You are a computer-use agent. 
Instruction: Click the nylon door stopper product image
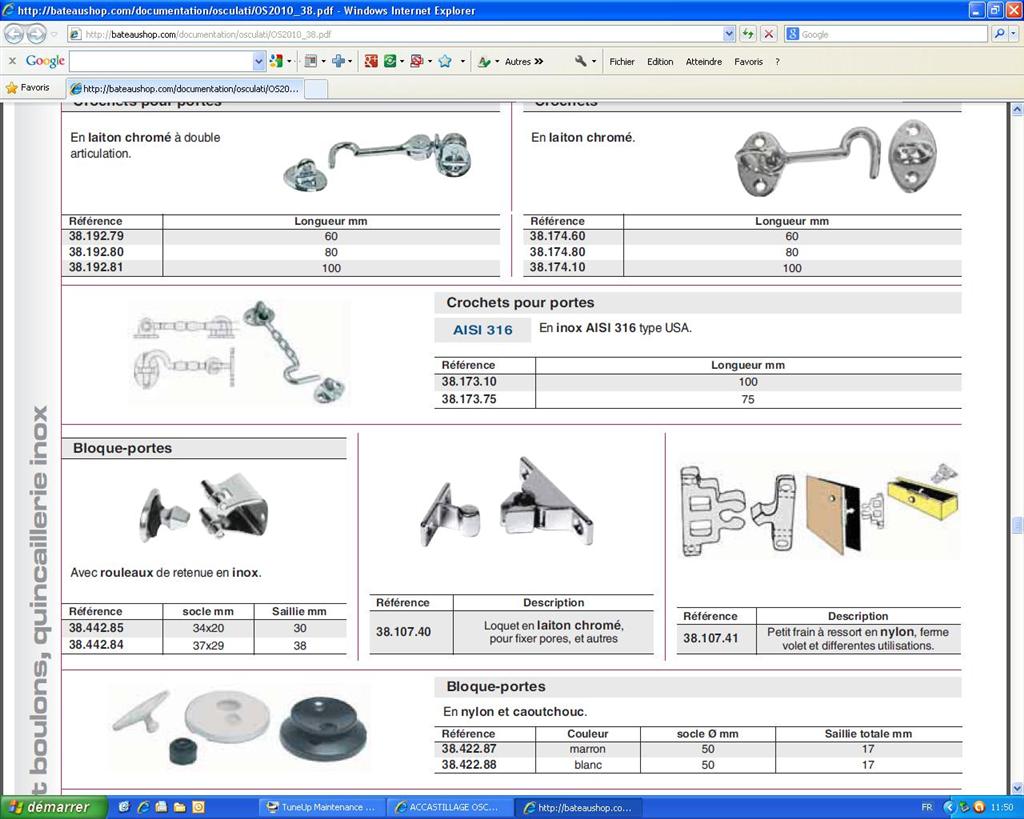[x=240, y=728]
